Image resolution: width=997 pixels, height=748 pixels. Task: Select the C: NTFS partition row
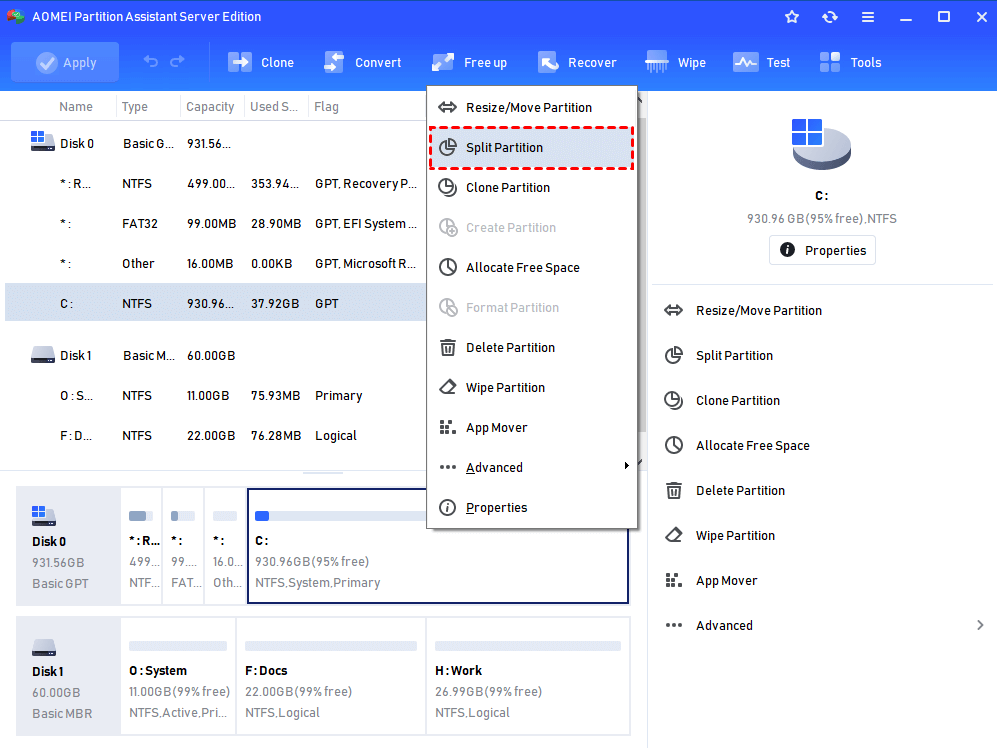coord(215,303)
